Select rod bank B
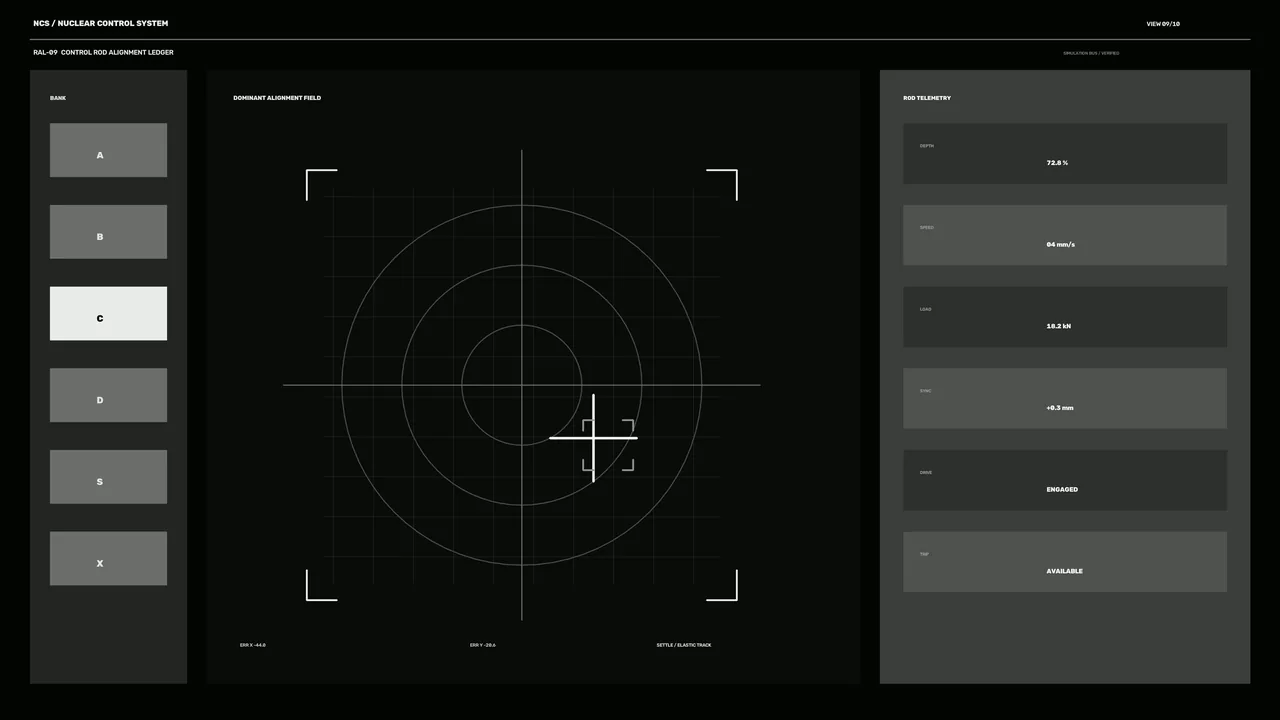 108,232
